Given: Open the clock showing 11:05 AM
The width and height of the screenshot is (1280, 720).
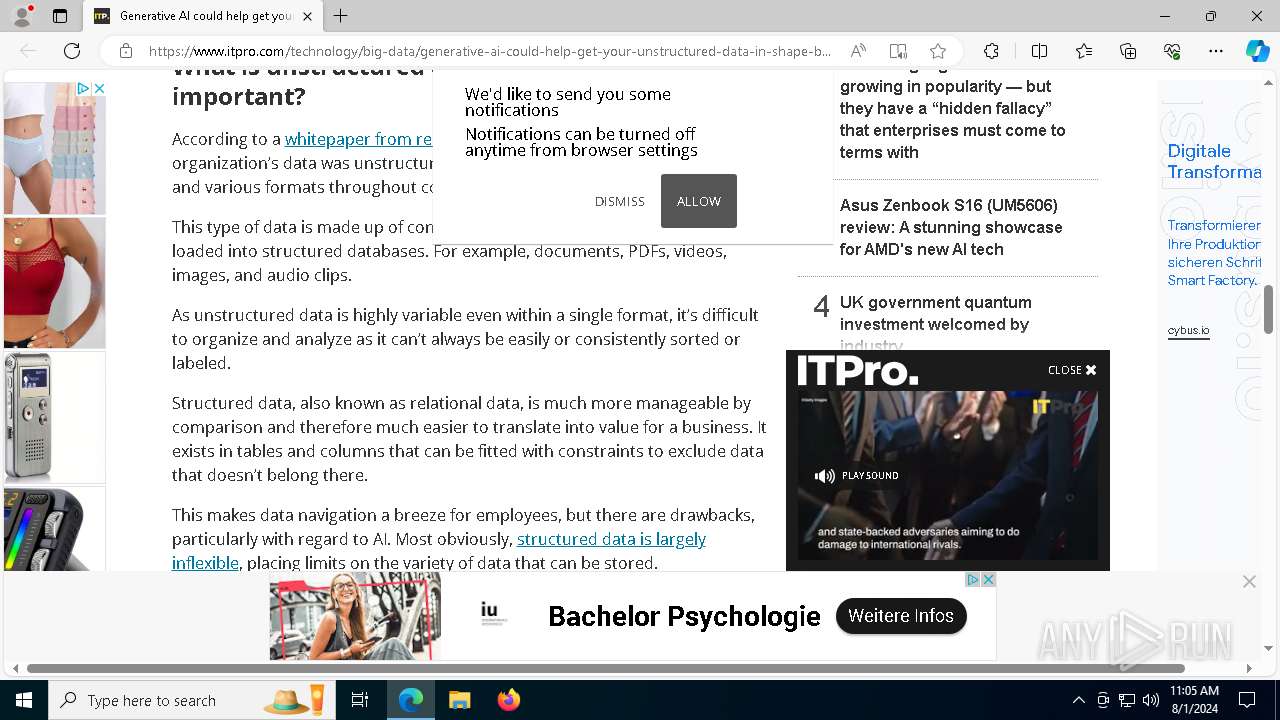Looking at the screenshot, I should [1194, 700].
